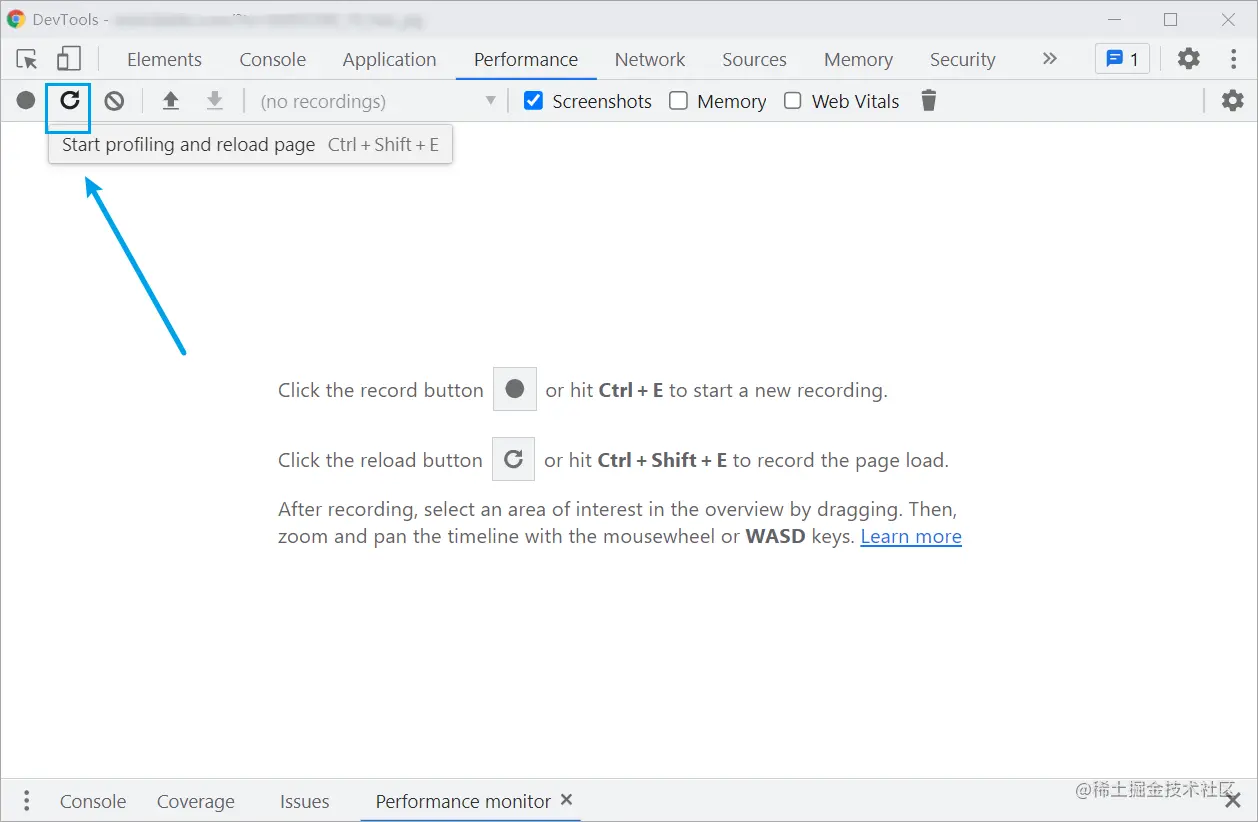Minimize the DevTools window
The image size is (1258, 822).
[x=1114, y=19]
